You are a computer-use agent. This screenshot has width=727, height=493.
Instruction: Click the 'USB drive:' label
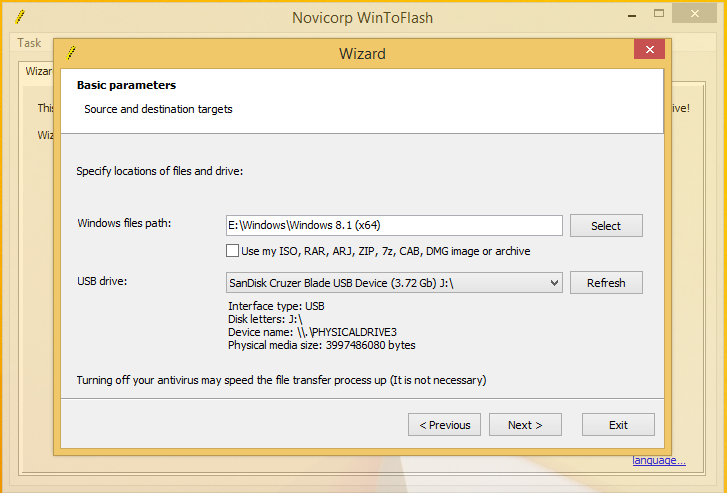[x=102, y=281]
